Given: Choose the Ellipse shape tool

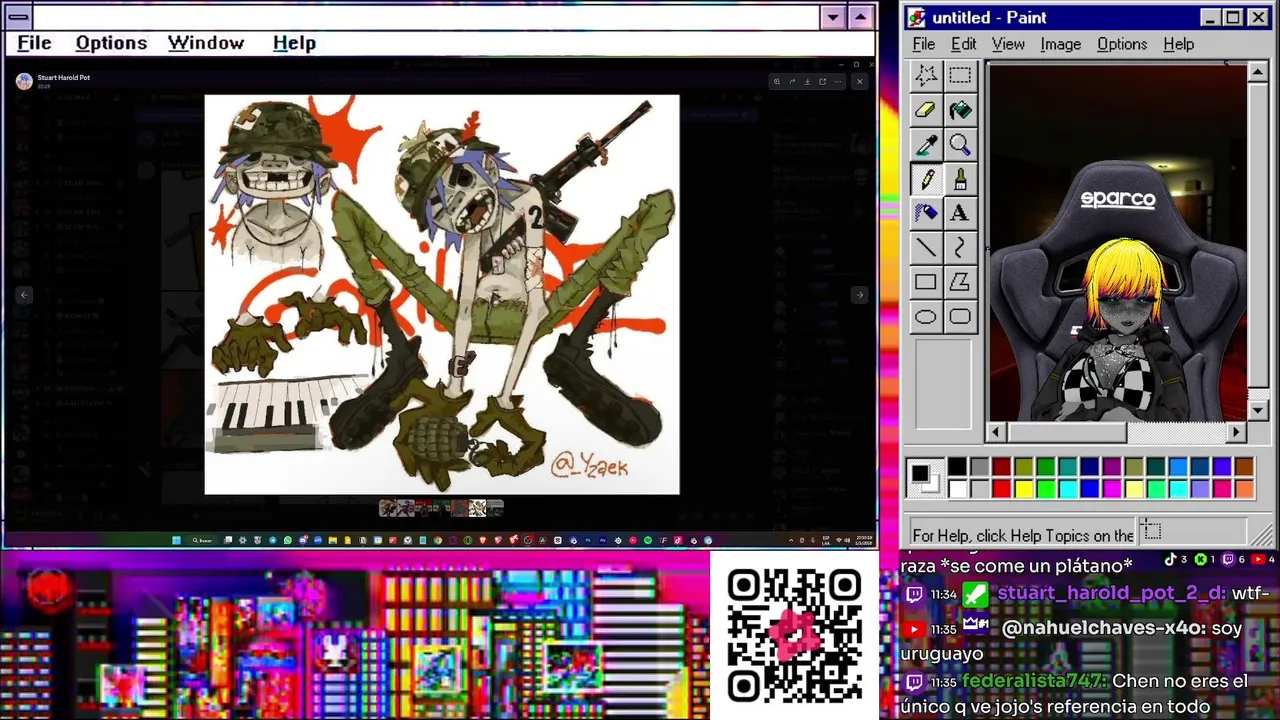Looking at the screenshot, I should [926, 317].
